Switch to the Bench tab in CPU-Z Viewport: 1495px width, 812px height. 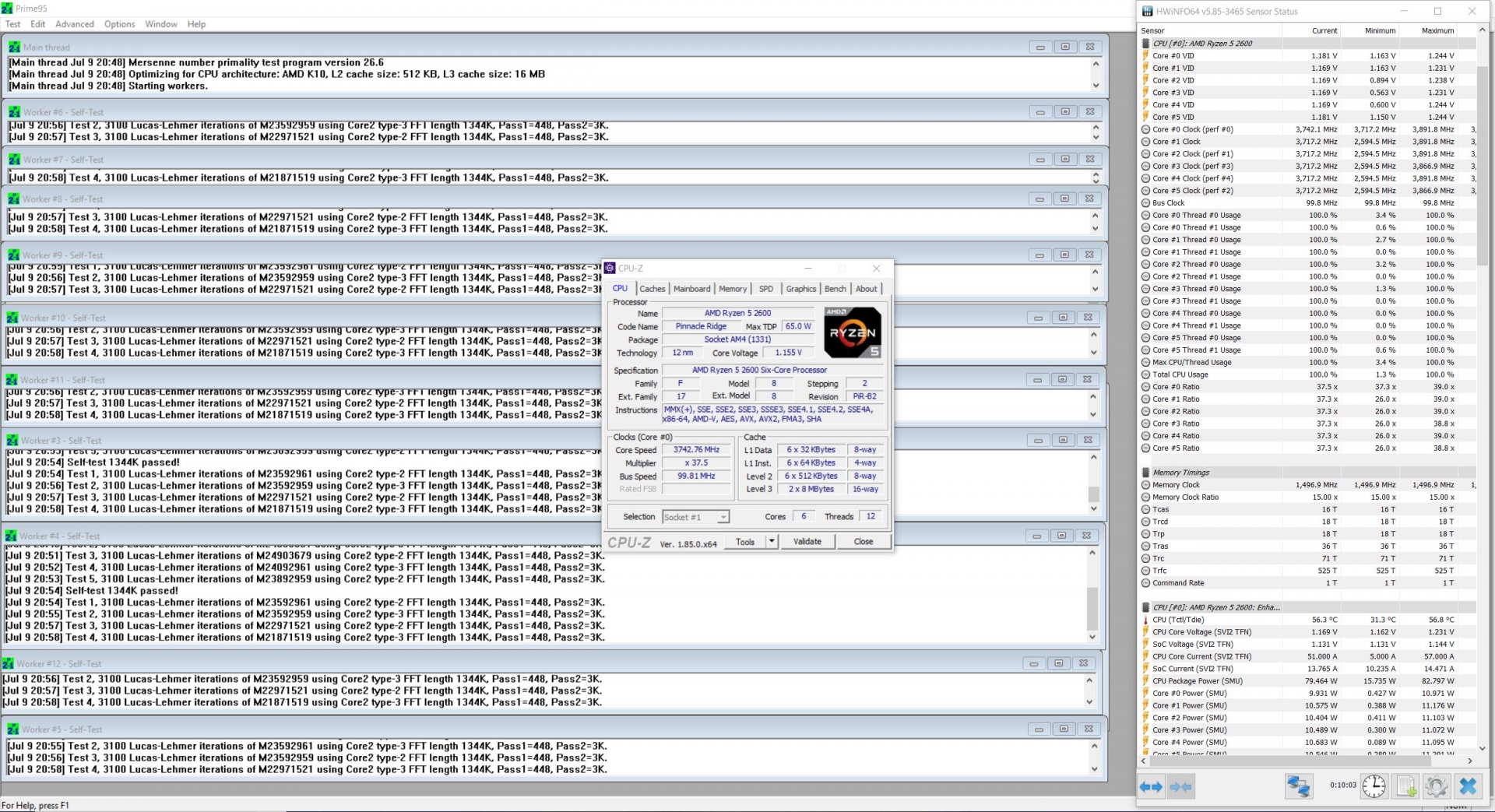[835, 289]
